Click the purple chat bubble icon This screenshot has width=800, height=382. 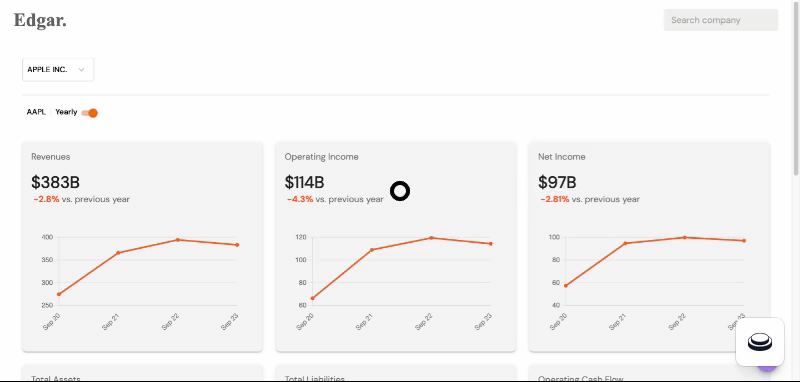[x=767, y=368]
